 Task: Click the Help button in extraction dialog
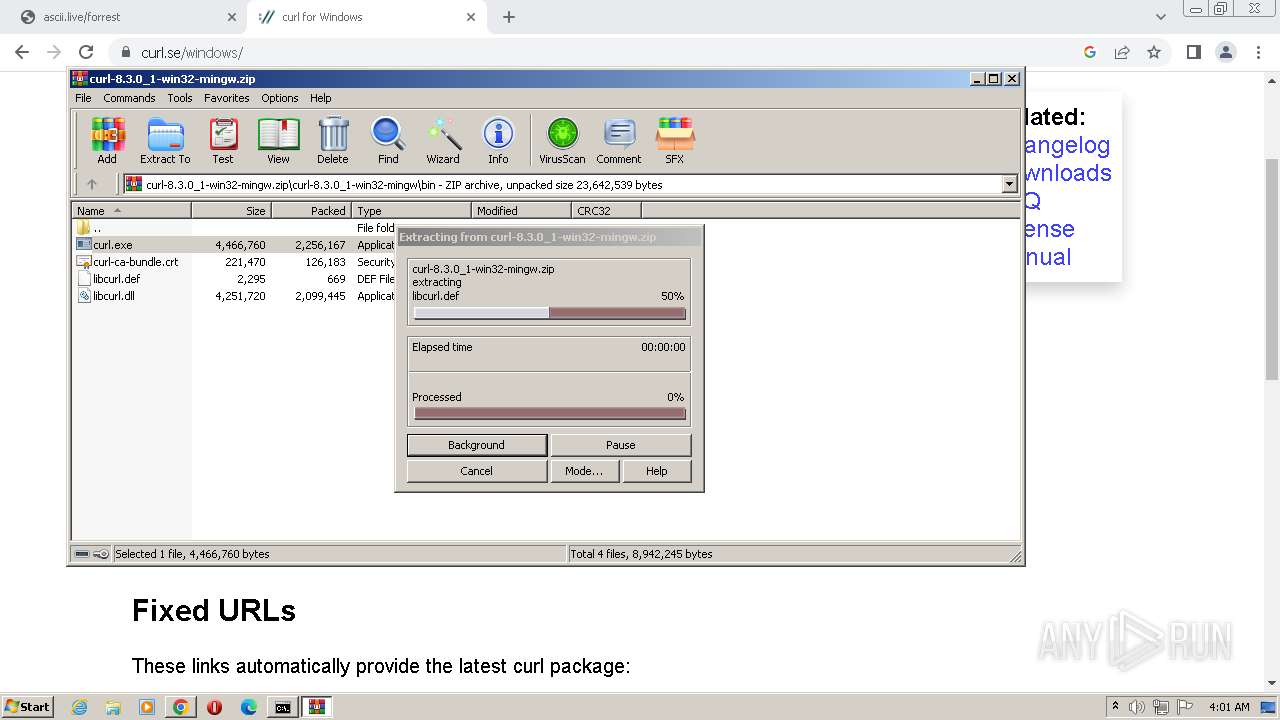pyautogui.click(x=656, y=471)
